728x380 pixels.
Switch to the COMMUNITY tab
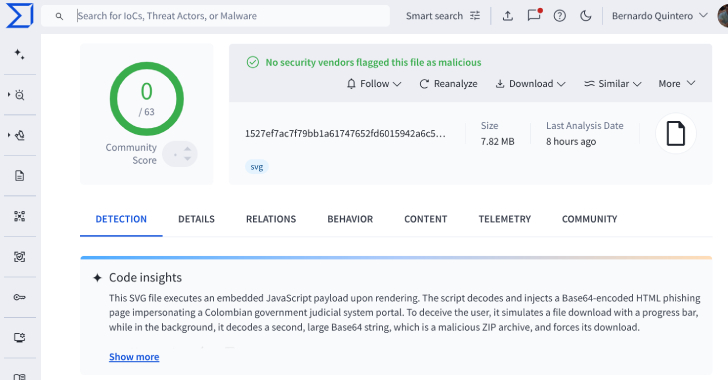tap(590, 219)
